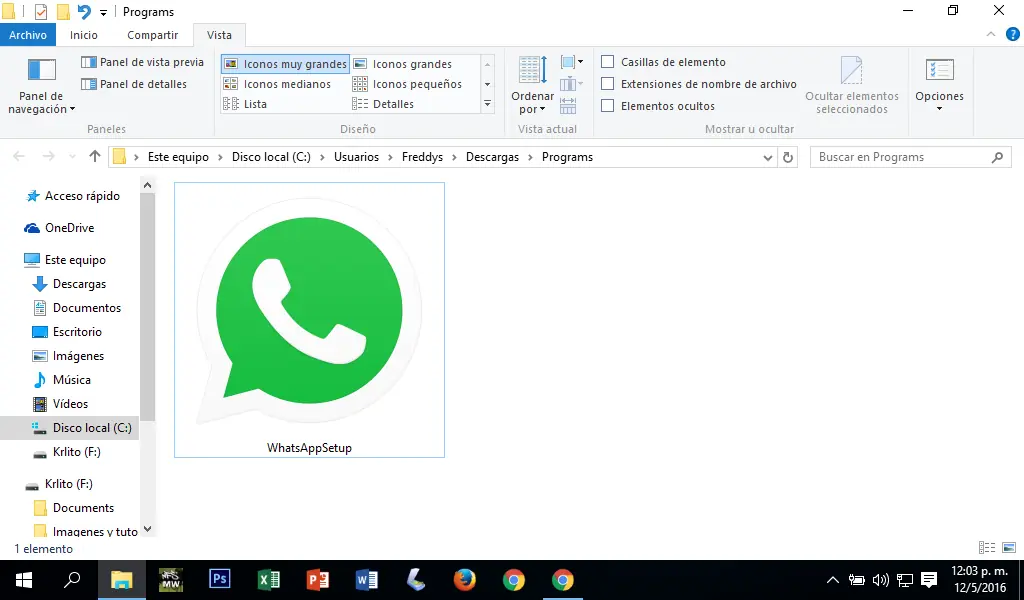The height and width of the screenshot is (600, 1024).
Task: Click the Vista ribbon tab
Action: pyautogui.click(x=219, y=35)
